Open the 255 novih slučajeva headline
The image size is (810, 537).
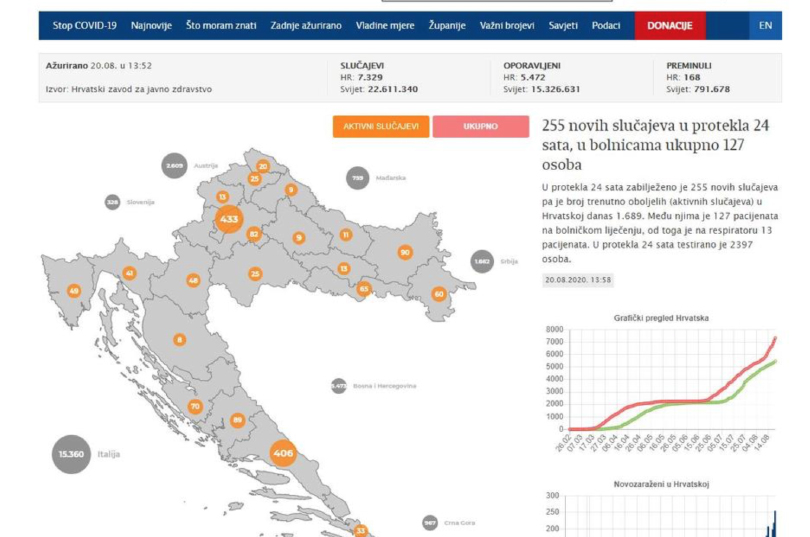pos(655,145)
